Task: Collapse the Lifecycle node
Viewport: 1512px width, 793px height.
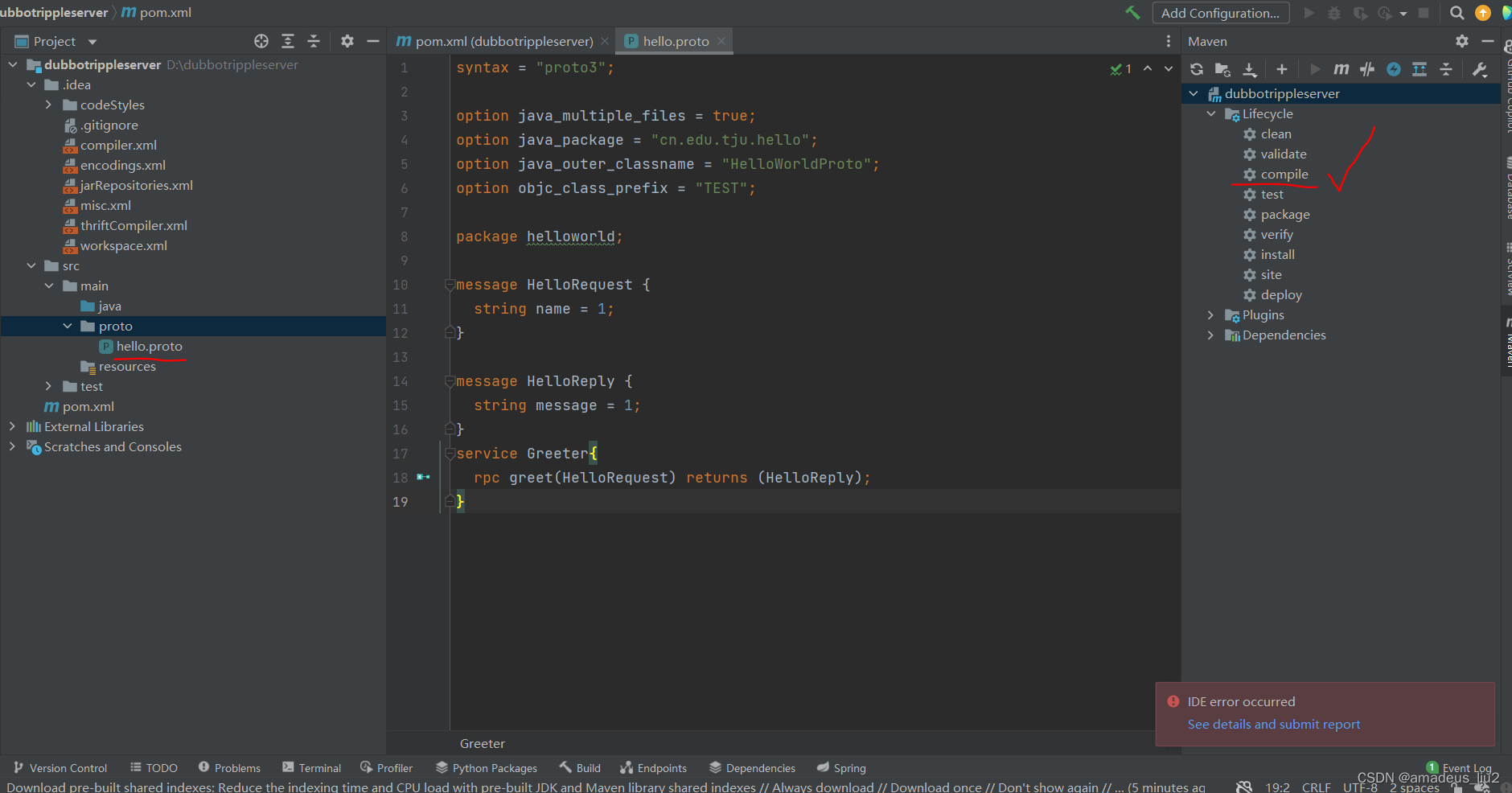Action: point(1211,113)
